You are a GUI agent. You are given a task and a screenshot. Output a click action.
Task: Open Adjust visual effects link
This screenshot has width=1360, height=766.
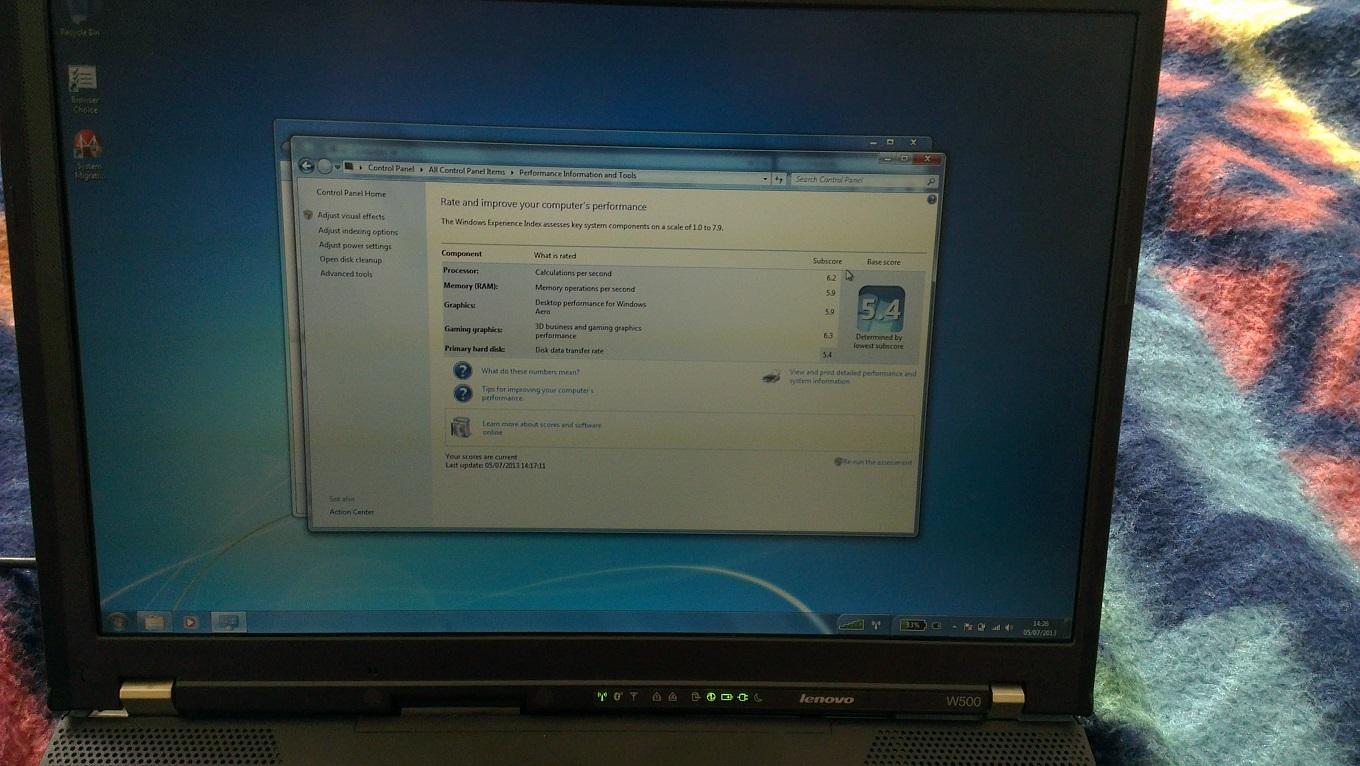[x=351, y=216]
